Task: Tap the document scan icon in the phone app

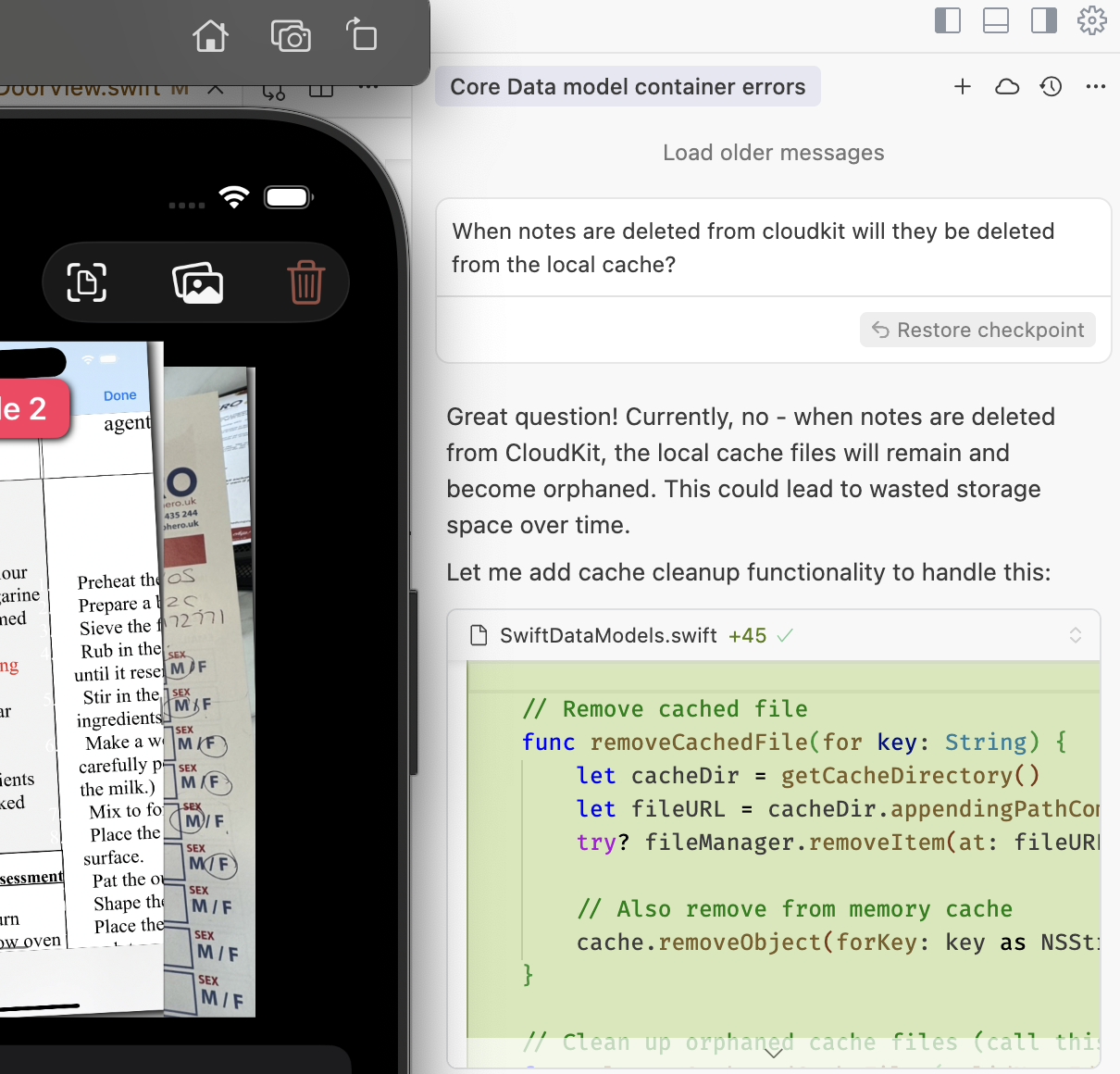Action: tap(87, 282)
